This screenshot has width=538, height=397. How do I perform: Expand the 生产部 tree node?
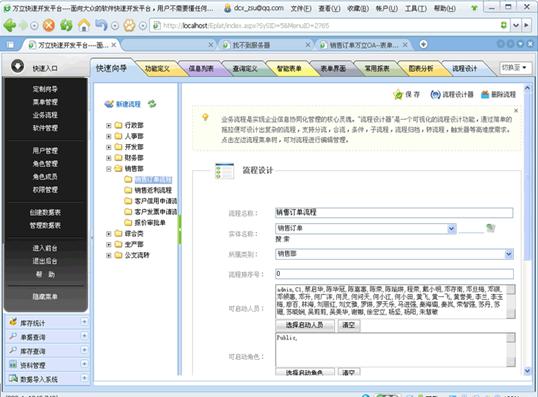tap(108, 244)
